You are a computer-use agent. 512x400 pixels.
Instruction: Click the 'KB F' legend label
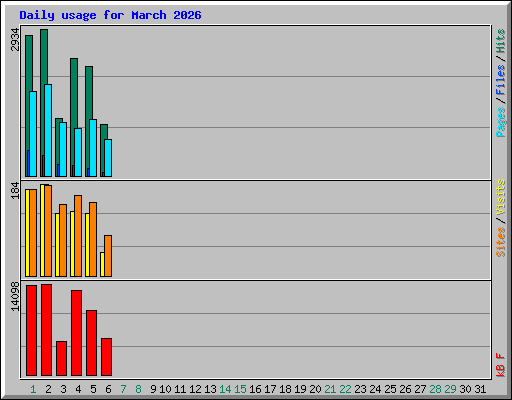(500, 365)
